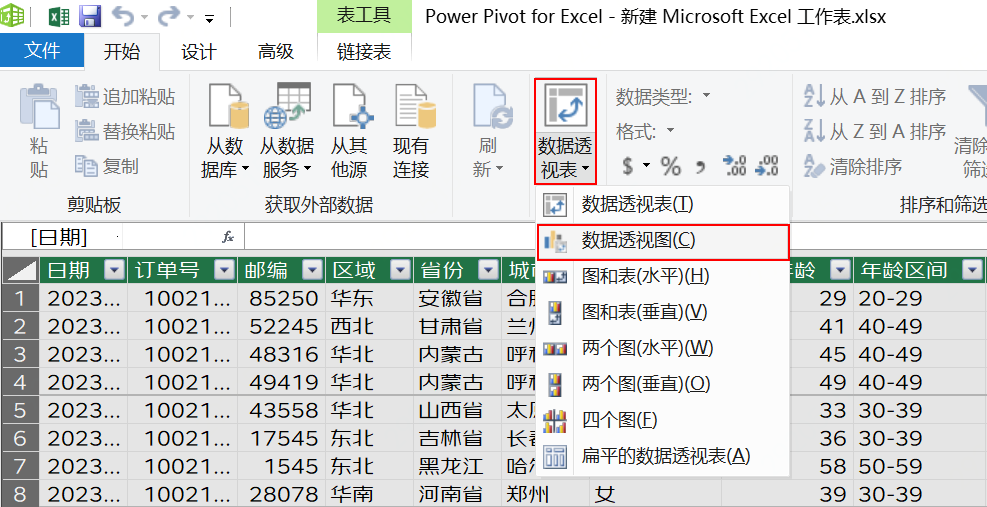Sort 从 A 到 Z 排序
Screen dimensions: 987x507
click(876, 97)
